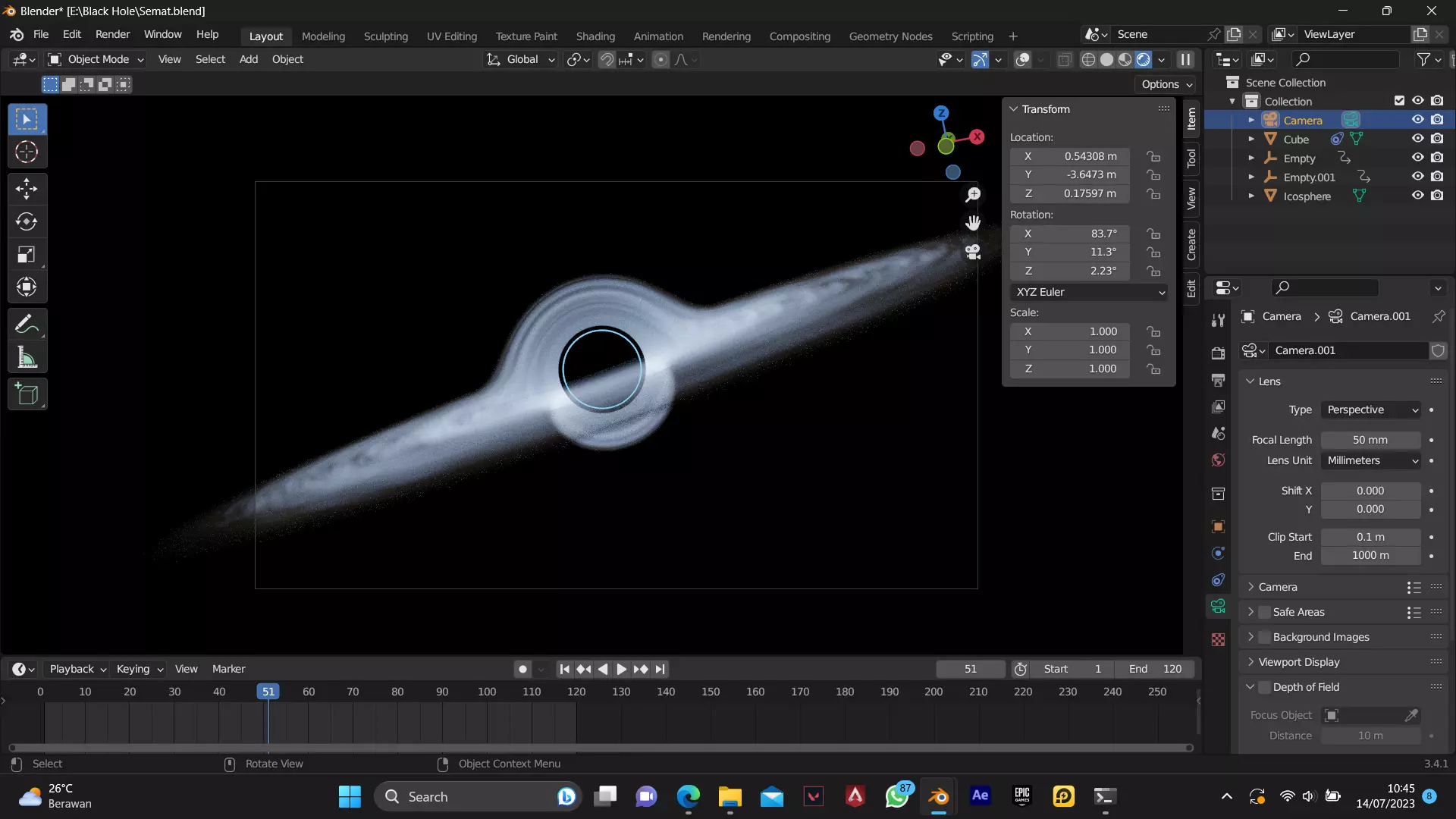The image size is (1456, 819).
Task: Click the viewport zoom magnifier icon
Action: click(x=973, y=195)
